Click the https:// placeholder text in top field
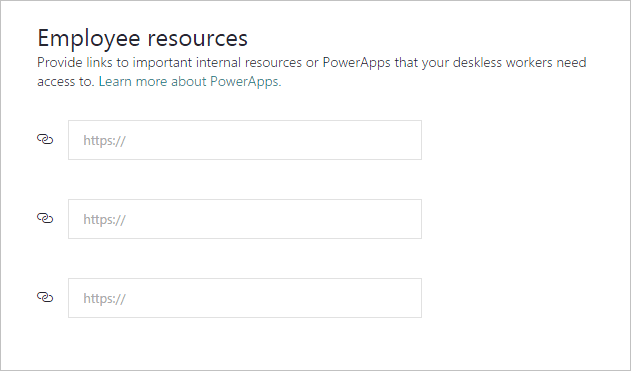631x371 pixels. (105, 140)
